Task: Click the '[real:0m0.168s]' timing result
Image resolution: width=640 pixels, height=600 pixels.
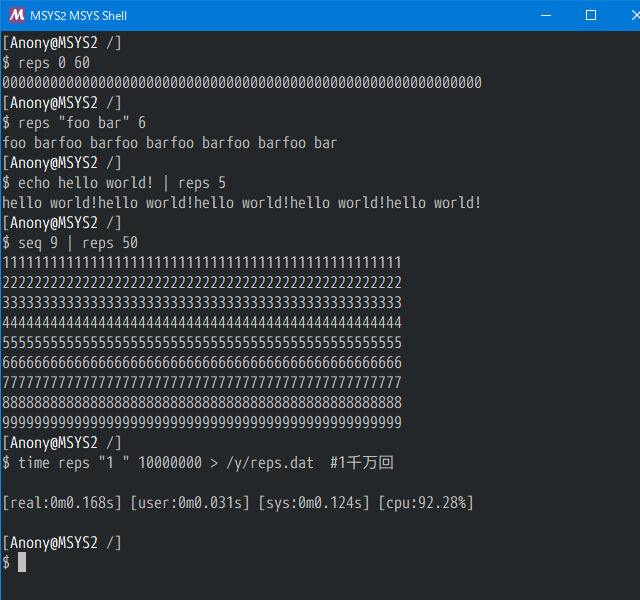Action: click(x=62, y=503)
